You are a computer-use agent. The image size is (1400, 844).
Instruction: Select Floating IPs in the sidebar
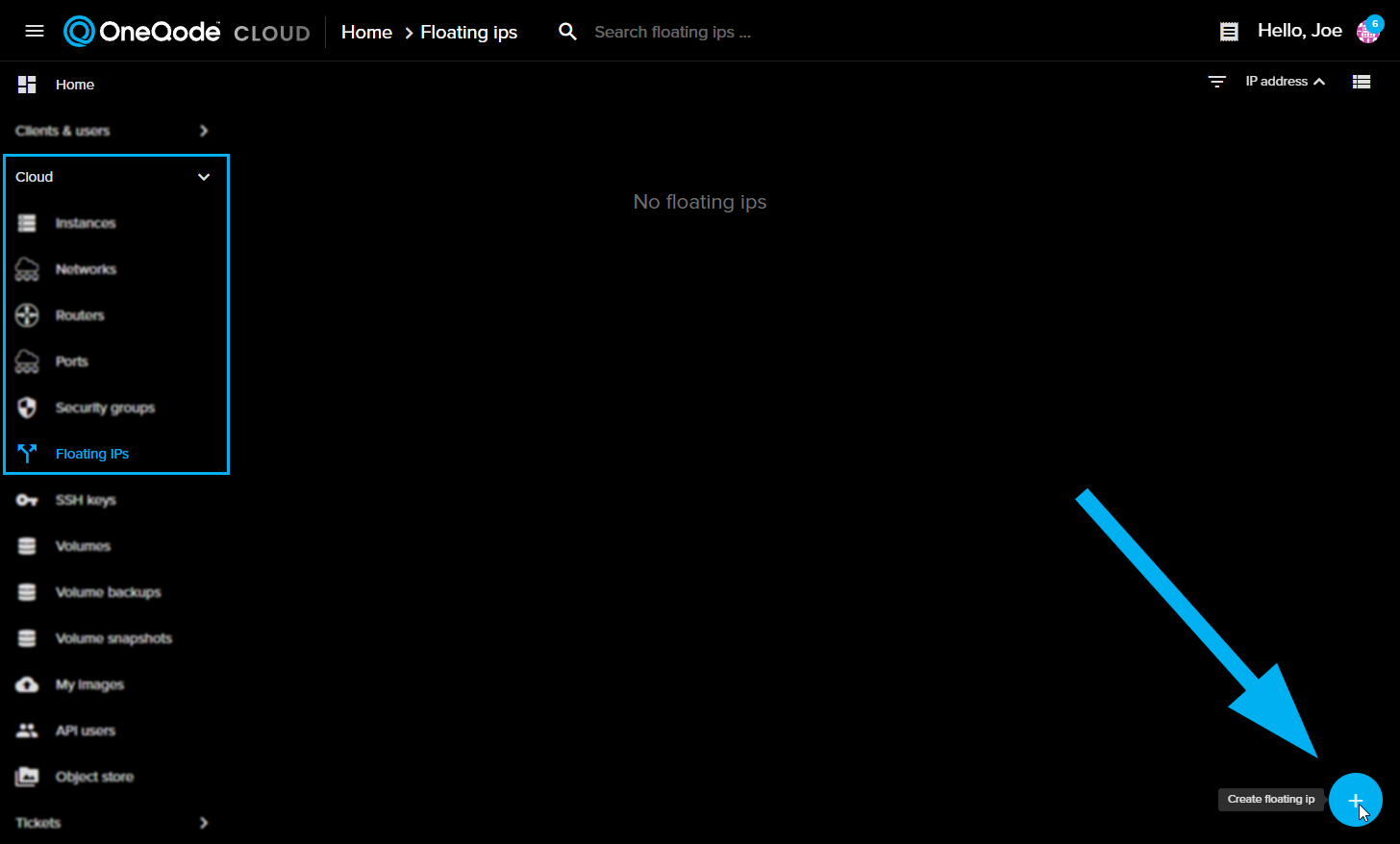click(x=92, y=453)
